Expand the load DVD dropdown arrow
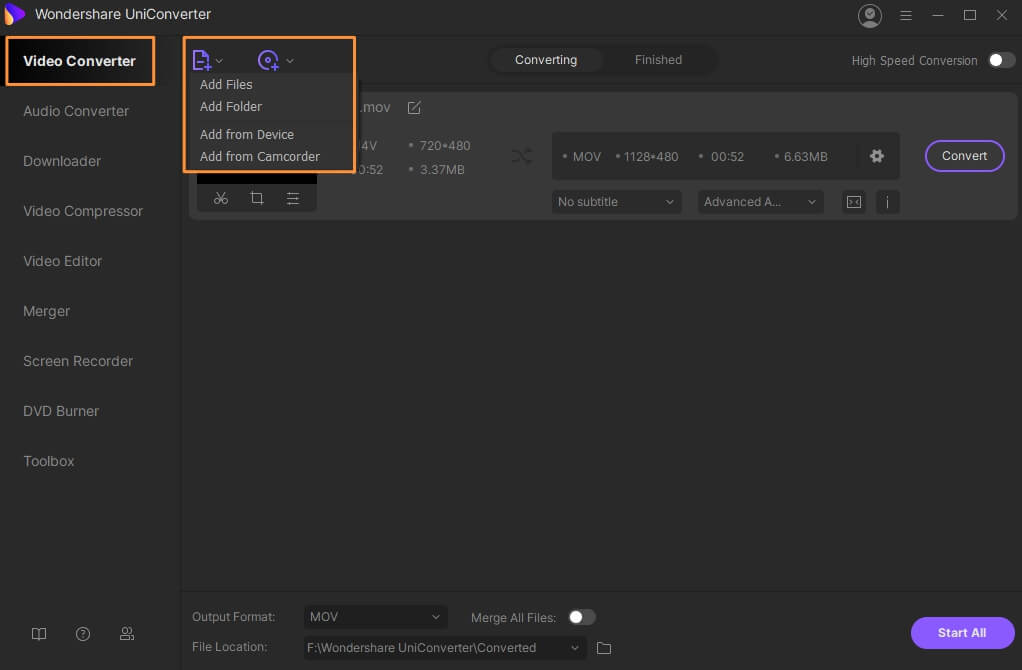 pos(290,61)
